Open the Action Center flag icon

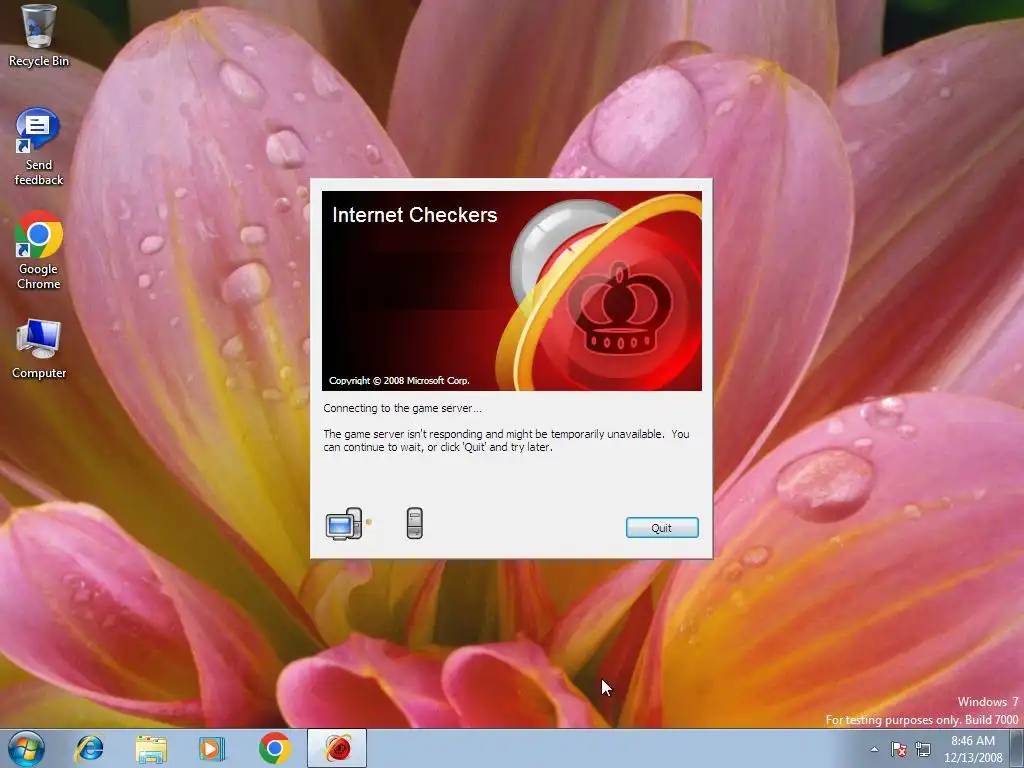click(899, 749)
